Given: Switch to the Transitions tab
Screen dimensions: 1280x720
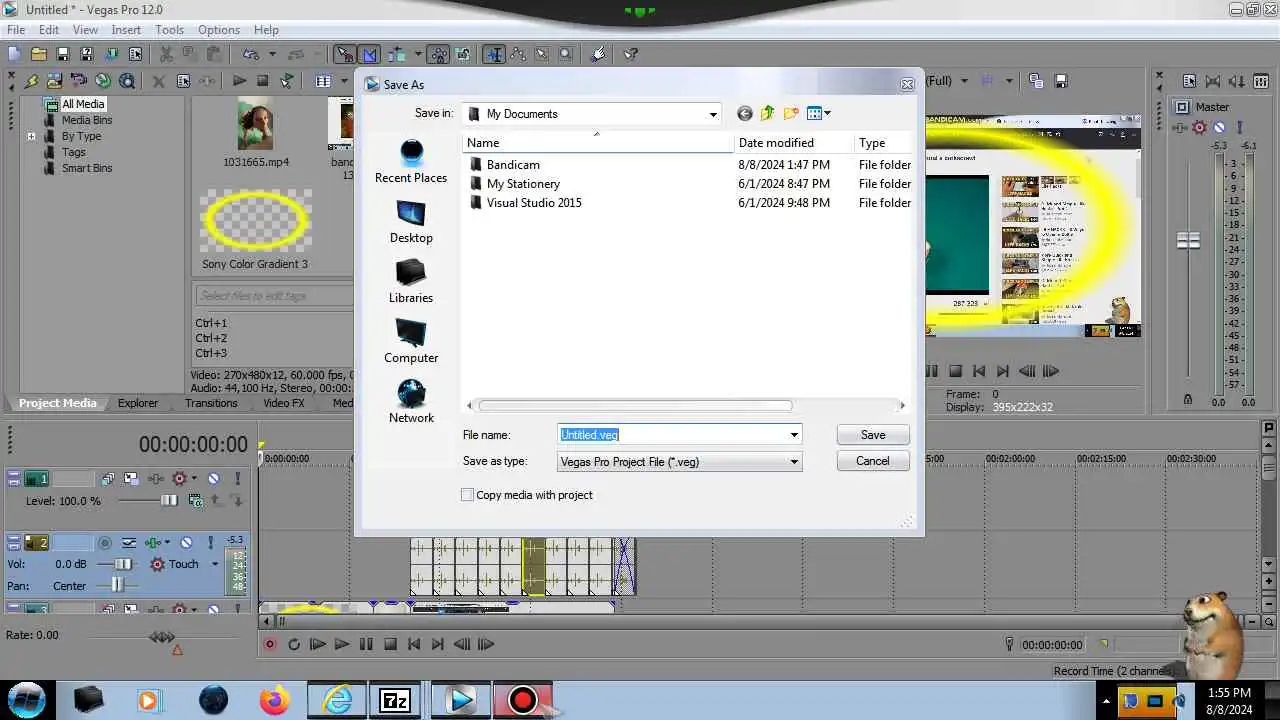Looking at the screenshot, I should [211, 403].
